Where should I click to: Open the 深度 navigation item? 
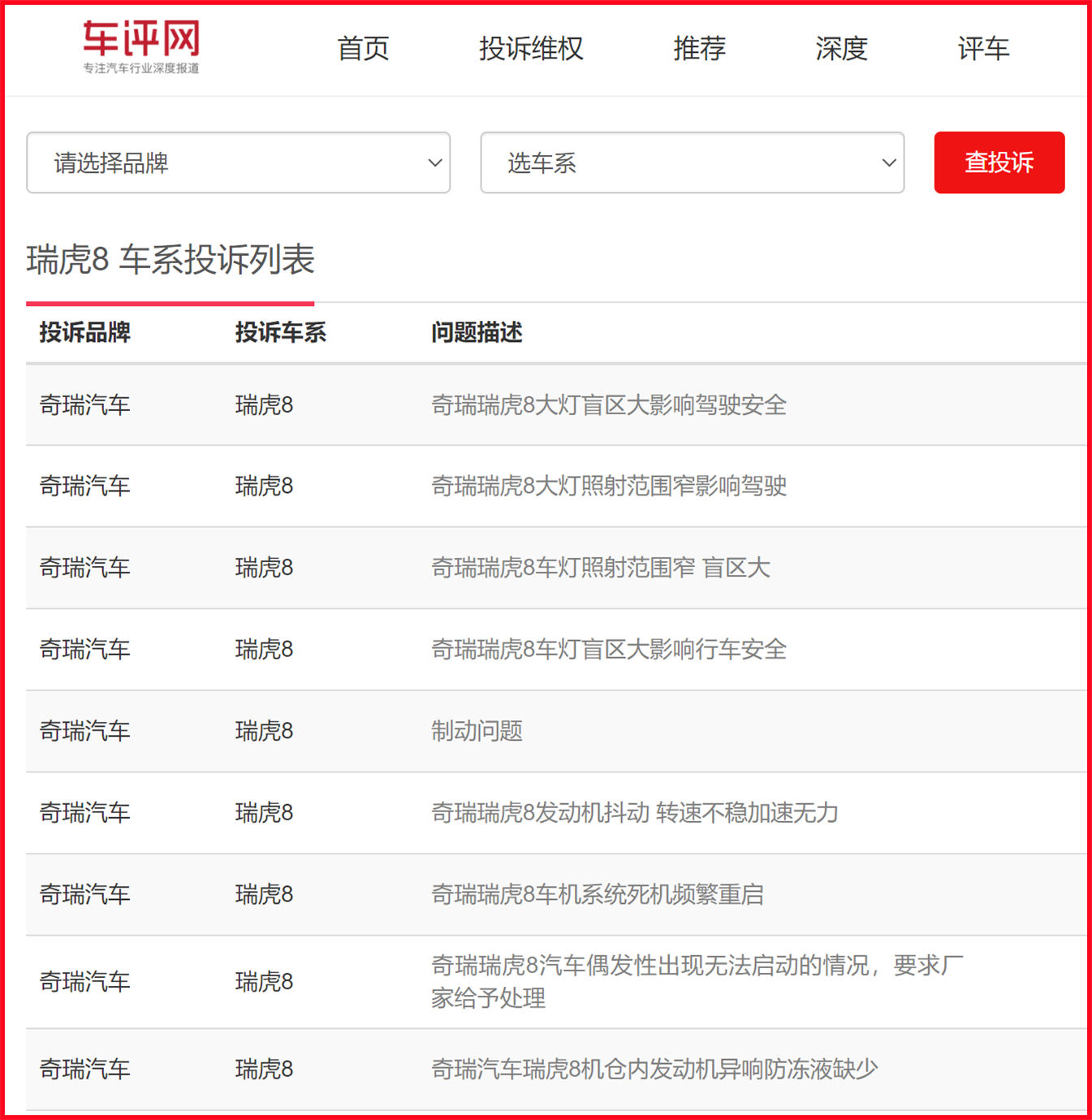pyautogui.click(x=841, y=49)
